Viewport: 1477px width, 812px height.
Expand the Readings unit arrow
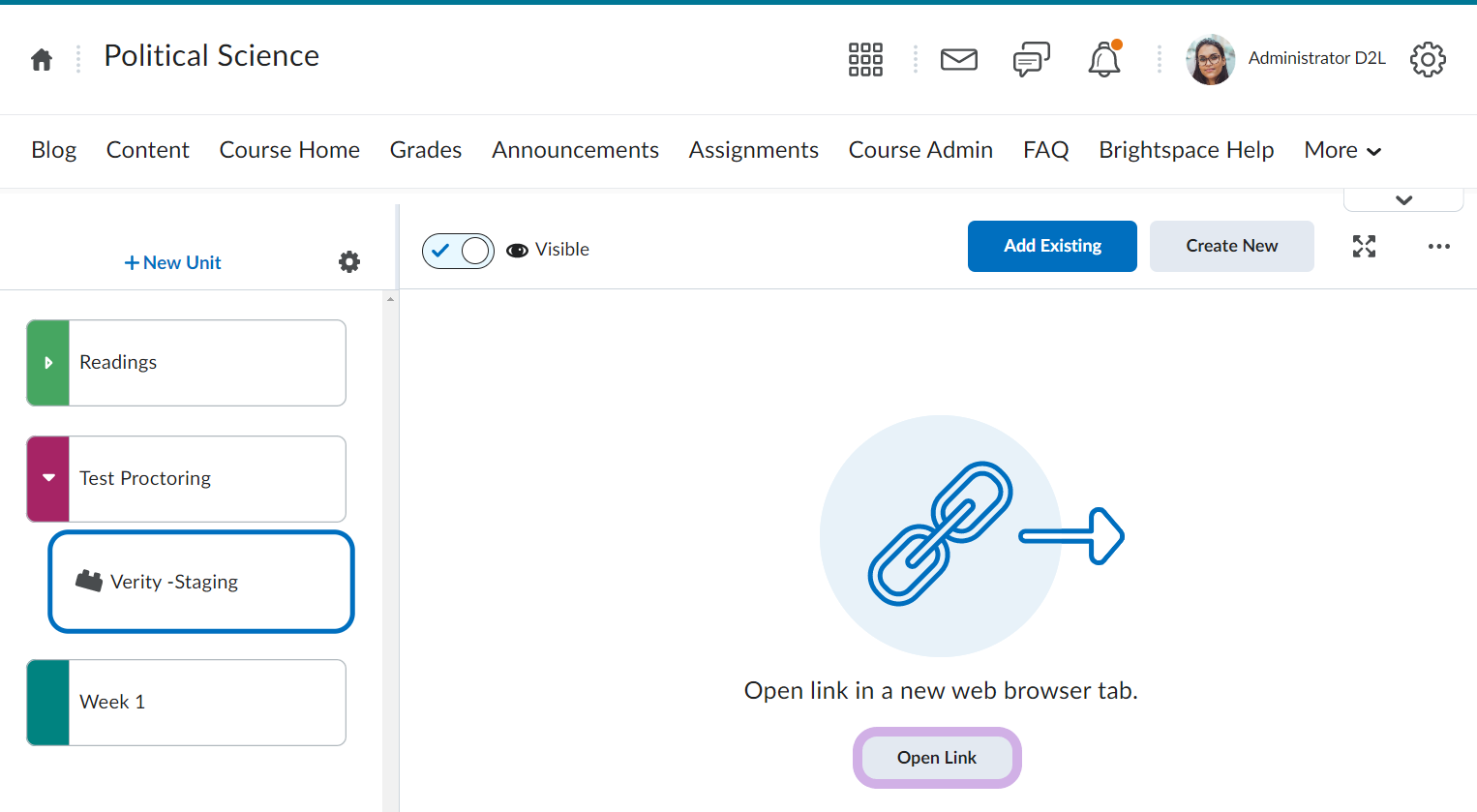pyautogui.click(x=48, y=363)
